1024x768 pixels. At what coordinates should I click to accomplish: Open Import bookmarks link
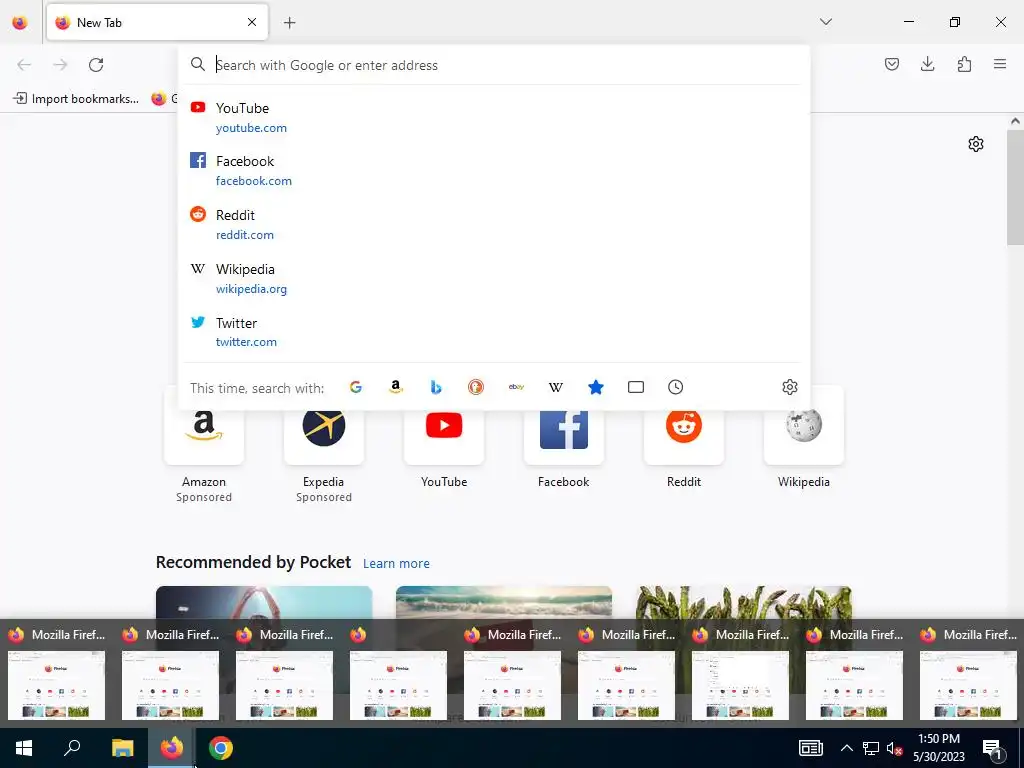76,99
